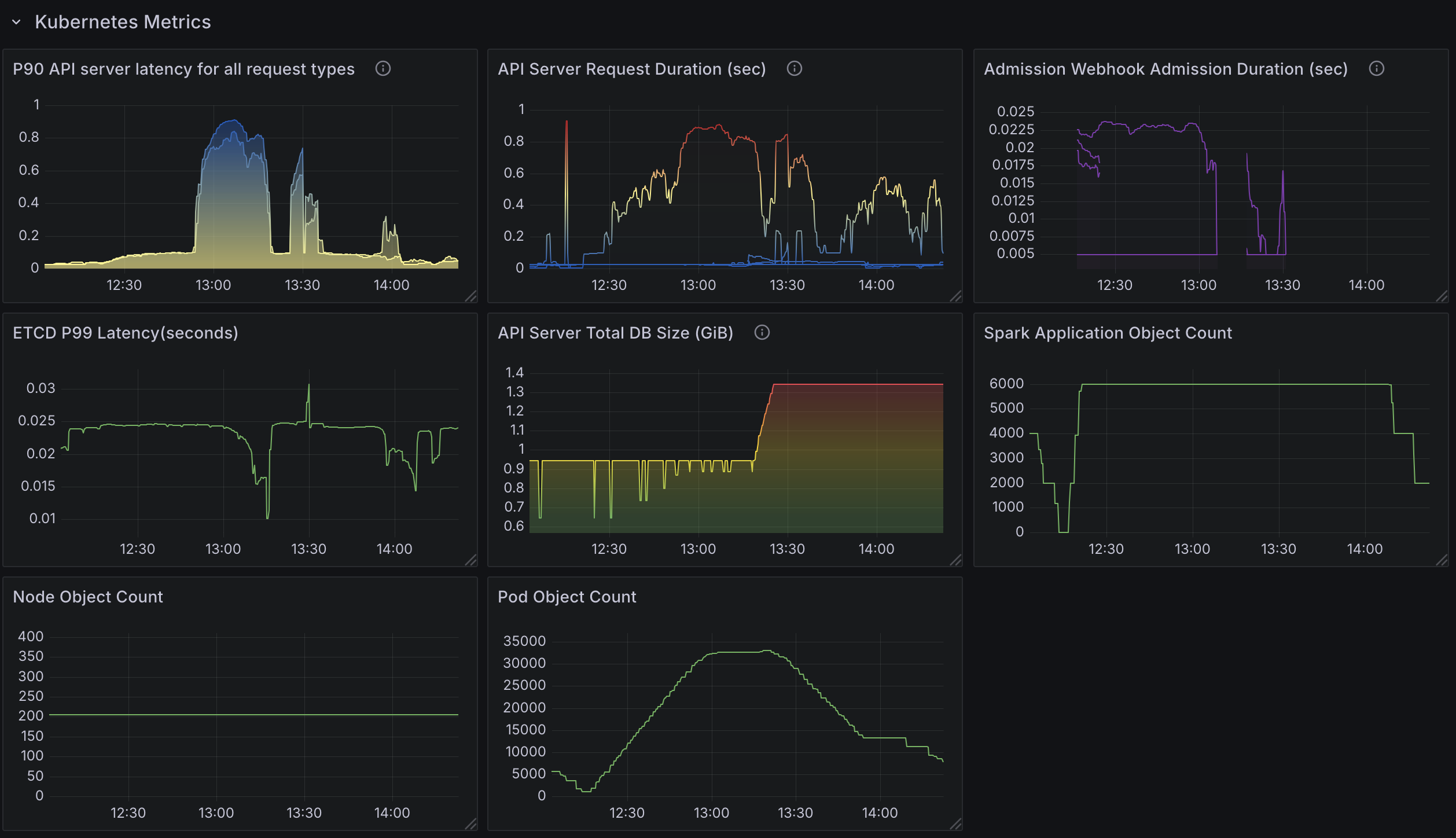Click the resize handle of the Pod Object Count panel
This screenshot has height=838, width=1456.
click(955, 825)
